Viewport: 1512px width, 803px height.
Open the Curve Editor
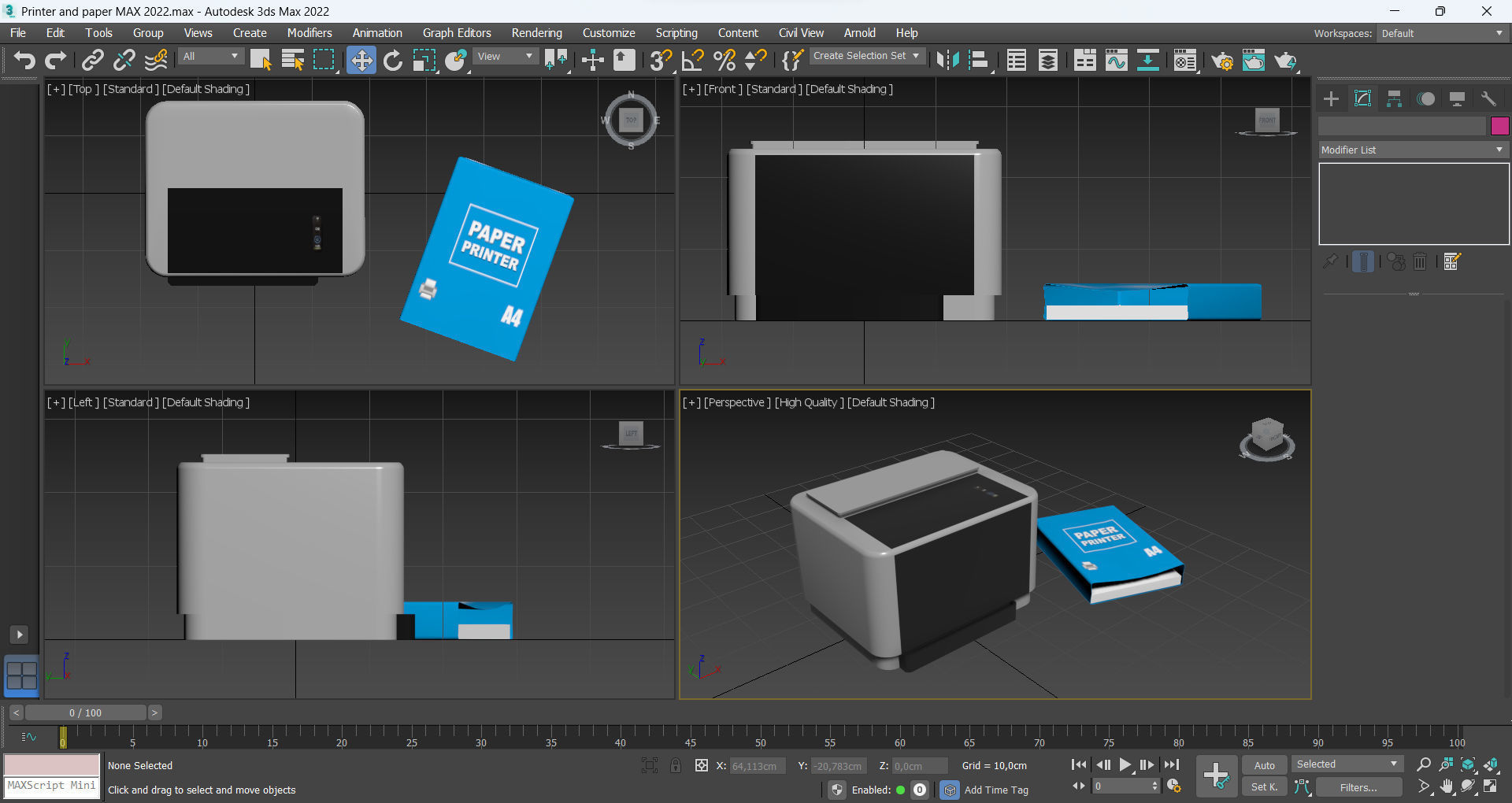coord(1117,60)
